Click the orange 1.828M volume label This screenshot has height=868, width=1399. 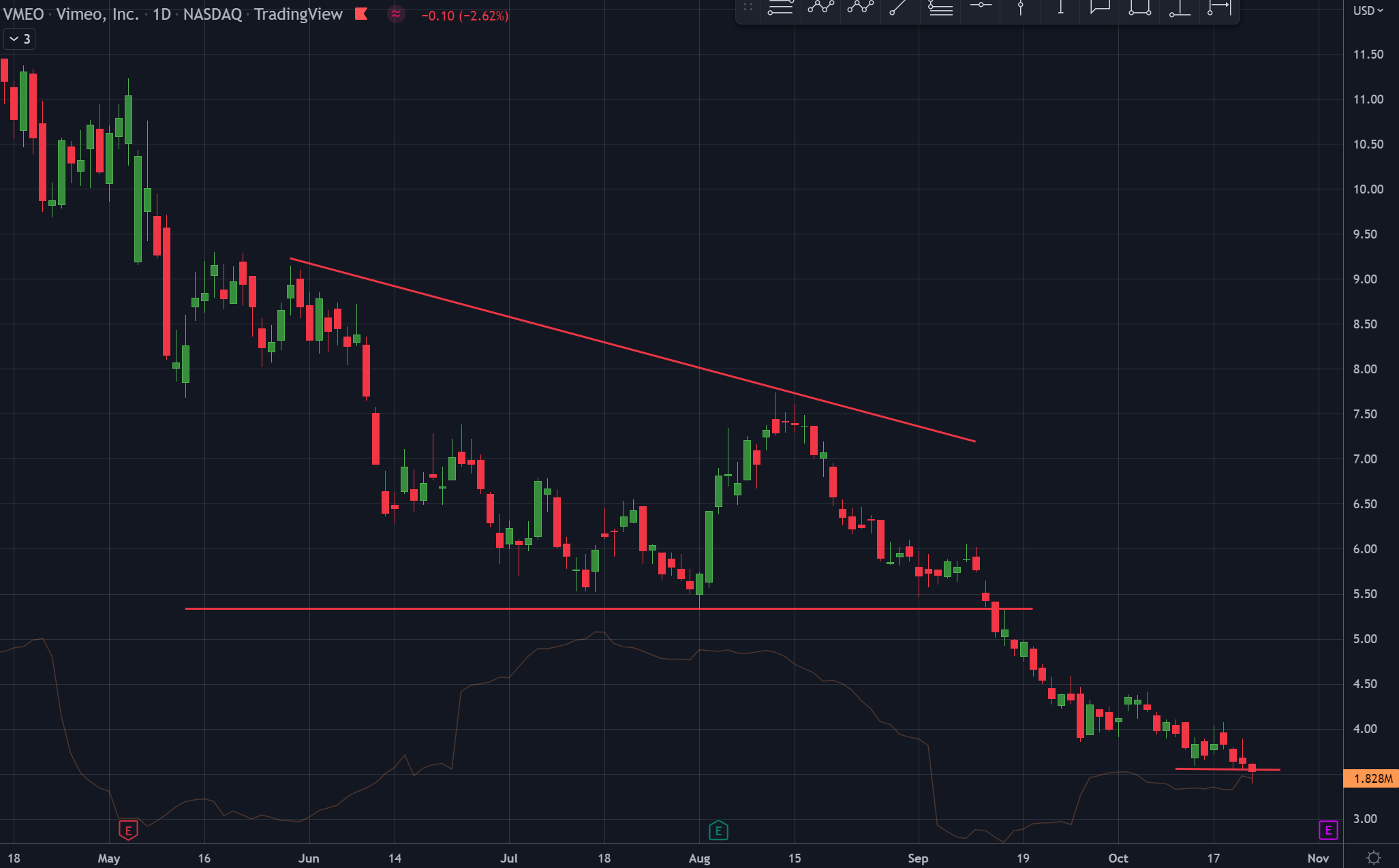pos(1370,778)
